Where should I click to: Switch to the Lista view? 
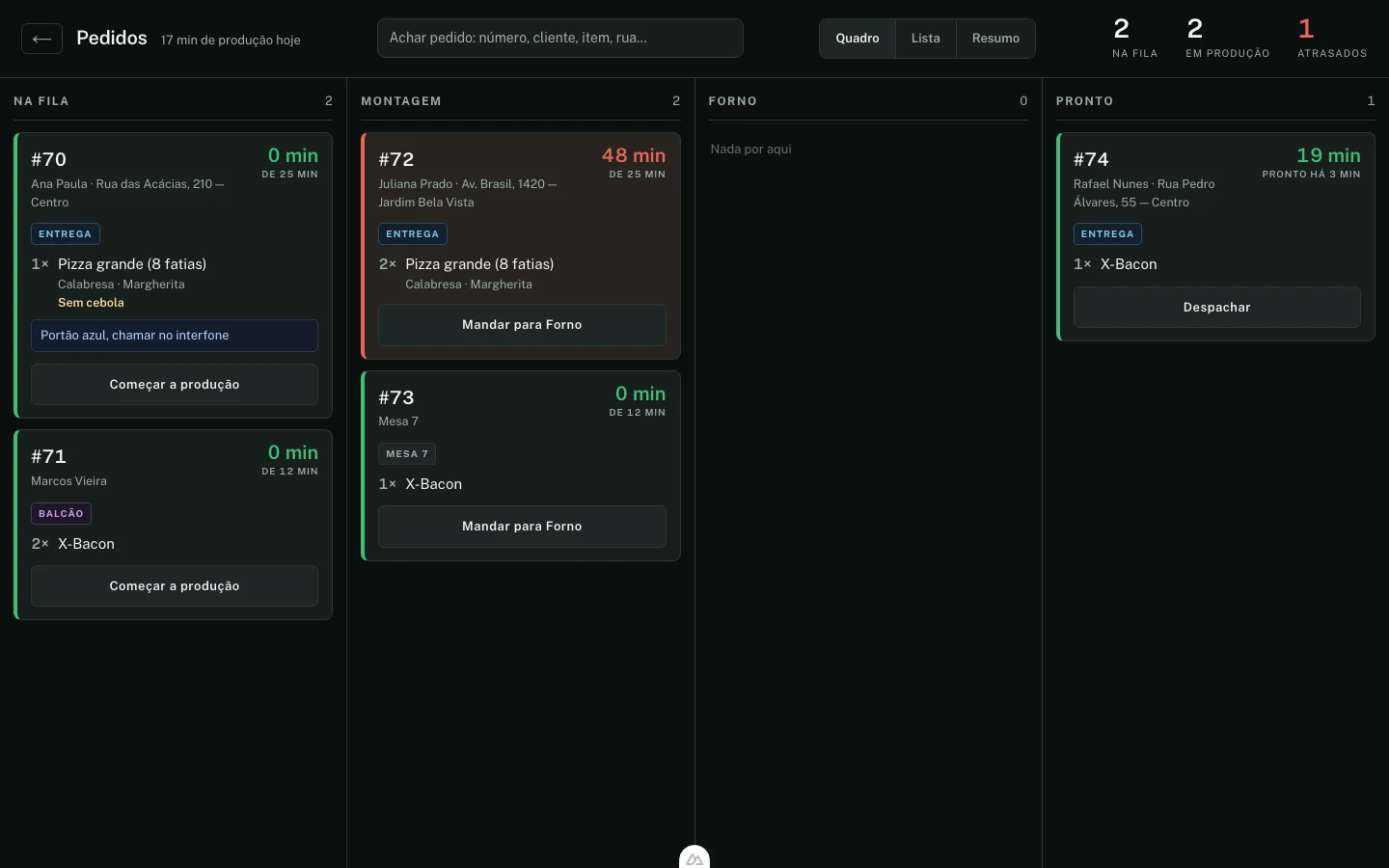point(925,39)
